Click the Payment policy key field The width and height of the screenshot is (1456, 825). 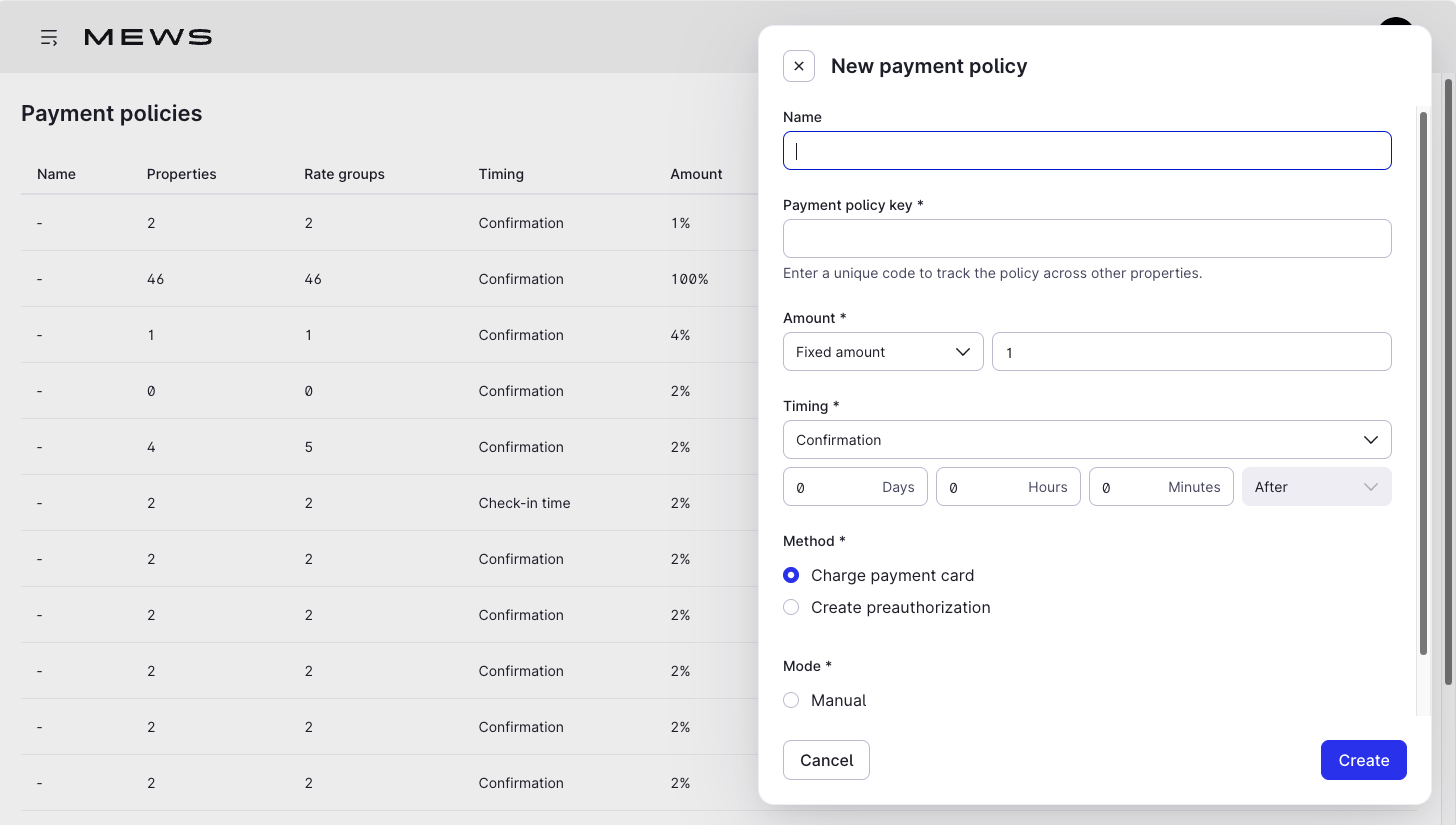(1087, 239)
